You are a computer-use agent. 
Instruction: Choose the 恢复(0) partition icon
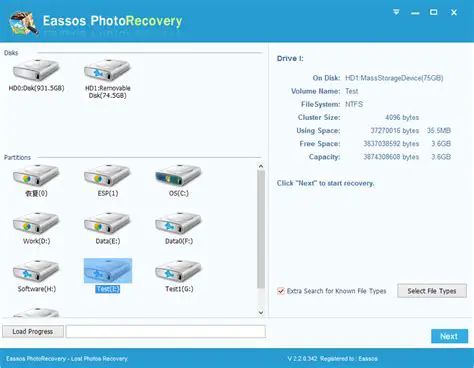tap(36, 175)
